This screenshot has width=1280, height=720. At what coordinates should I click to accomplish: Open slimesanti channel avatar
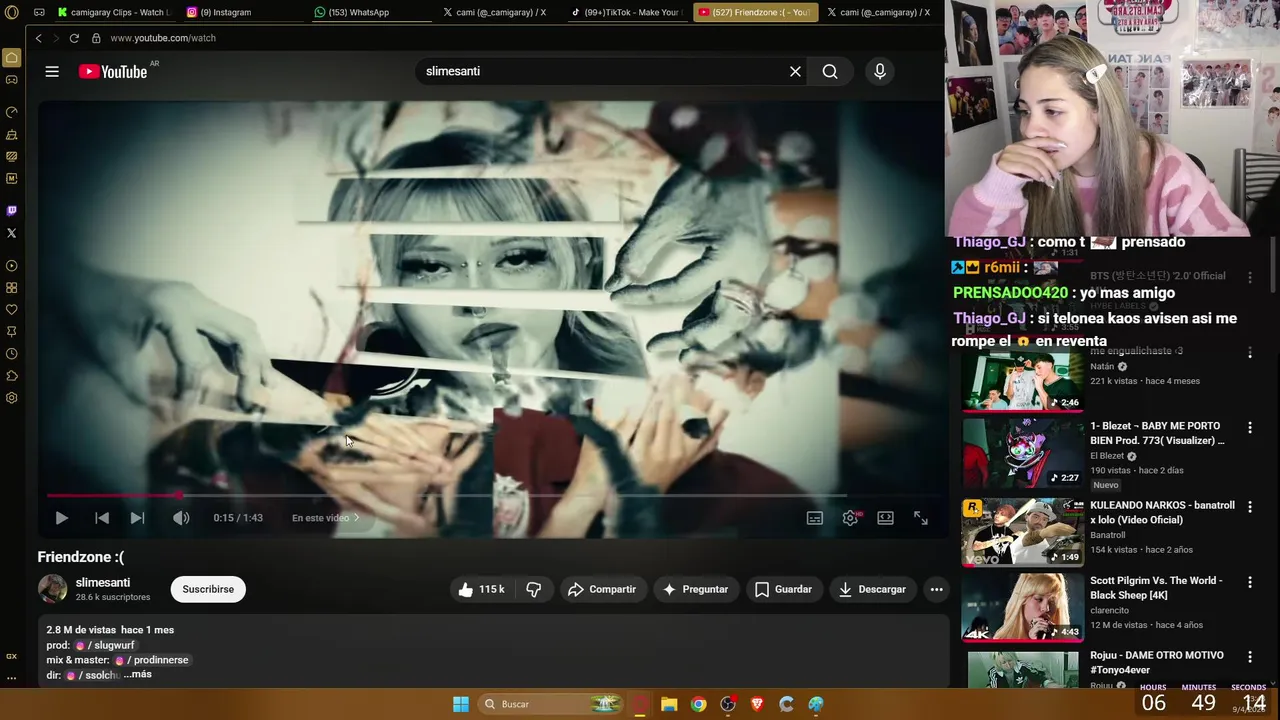click(52, 589)
